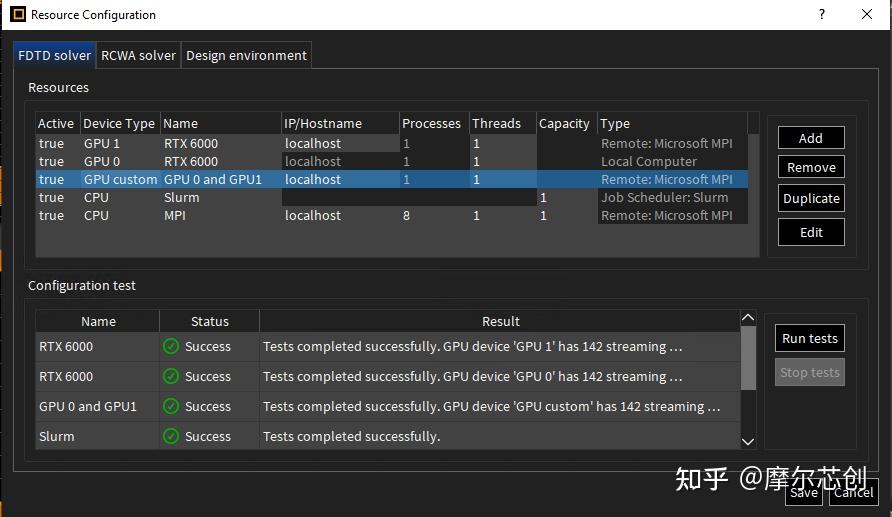Click RTX 6000 row success checkmark icon
The height and width of the screenshot is (517, 892).
171,347
